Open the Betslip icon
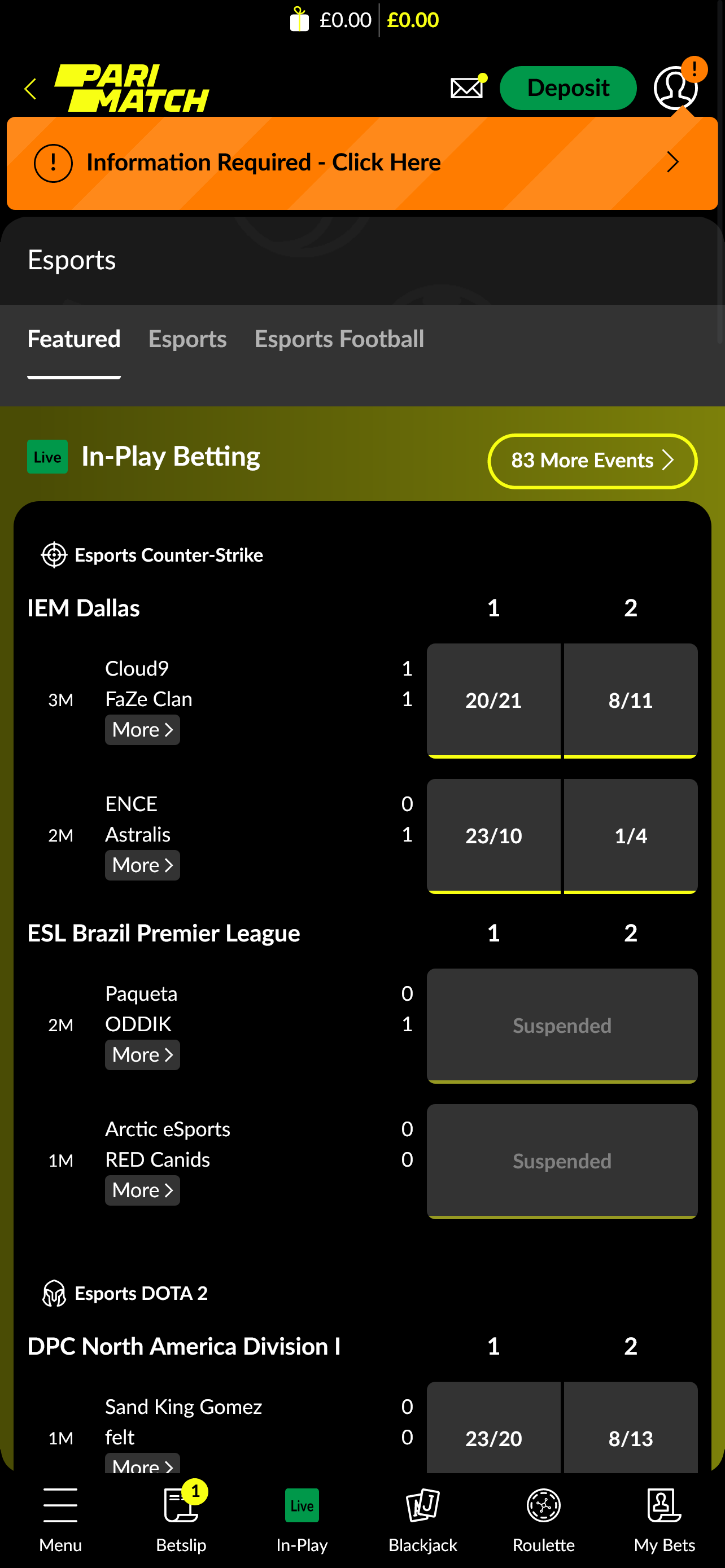 [x=181, y=1505]
